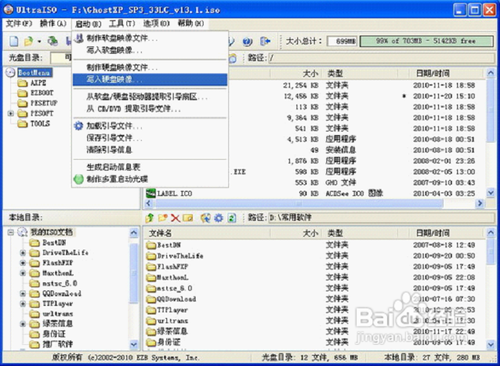Open the 工具(T) menu
The width and height of the screenshot is (500, 366).
click(122, 23)
